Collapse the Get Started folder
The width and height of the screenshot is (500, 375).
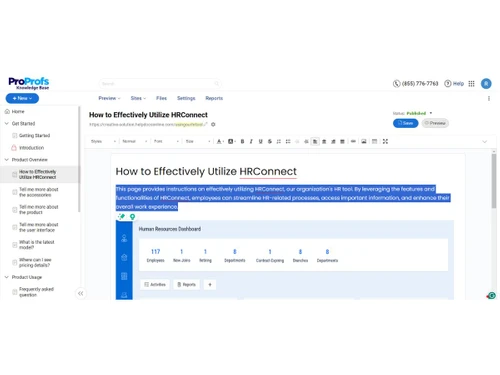(6, 123)
